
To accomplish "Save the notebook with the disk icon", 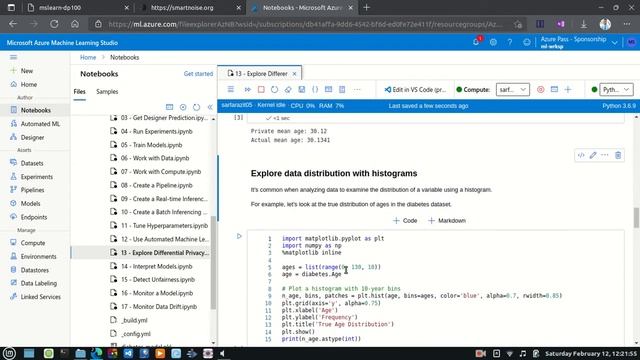I will pyautogui.click(x=302, y=89).
